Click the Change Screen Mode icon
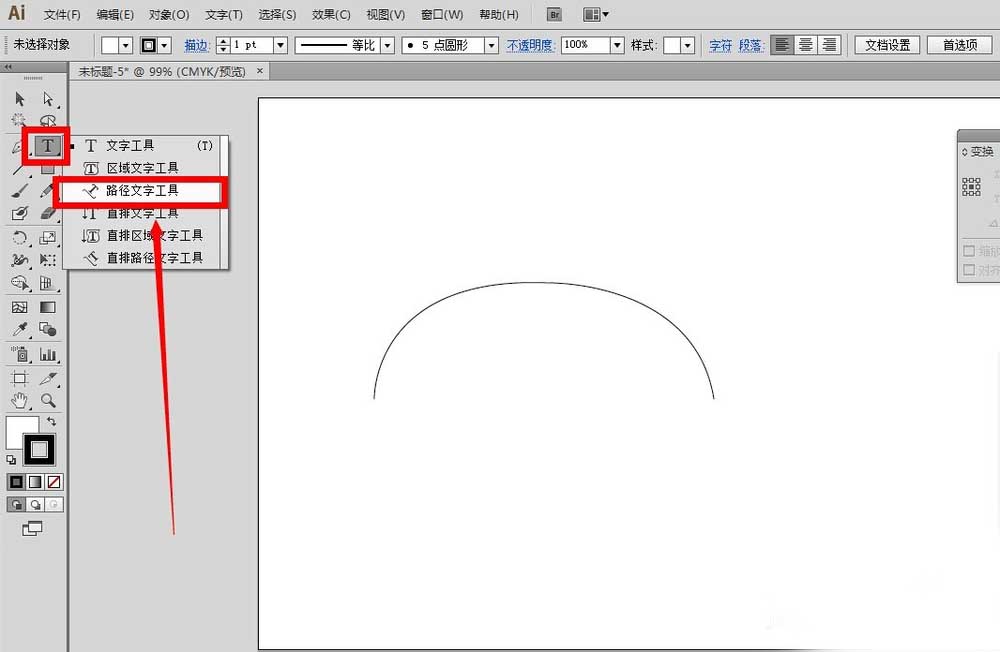This screenshot has width=1000, height=652. click(32, 528)
